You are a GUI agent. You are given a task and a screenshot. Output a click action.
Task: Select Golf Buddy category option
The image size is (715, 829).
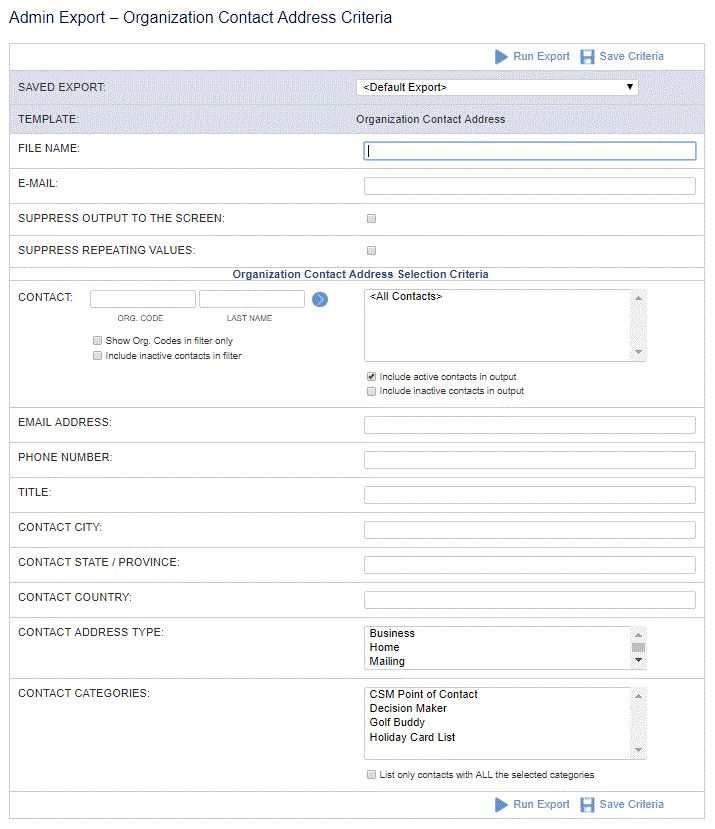pyautogui.click(x=397, y=722)
